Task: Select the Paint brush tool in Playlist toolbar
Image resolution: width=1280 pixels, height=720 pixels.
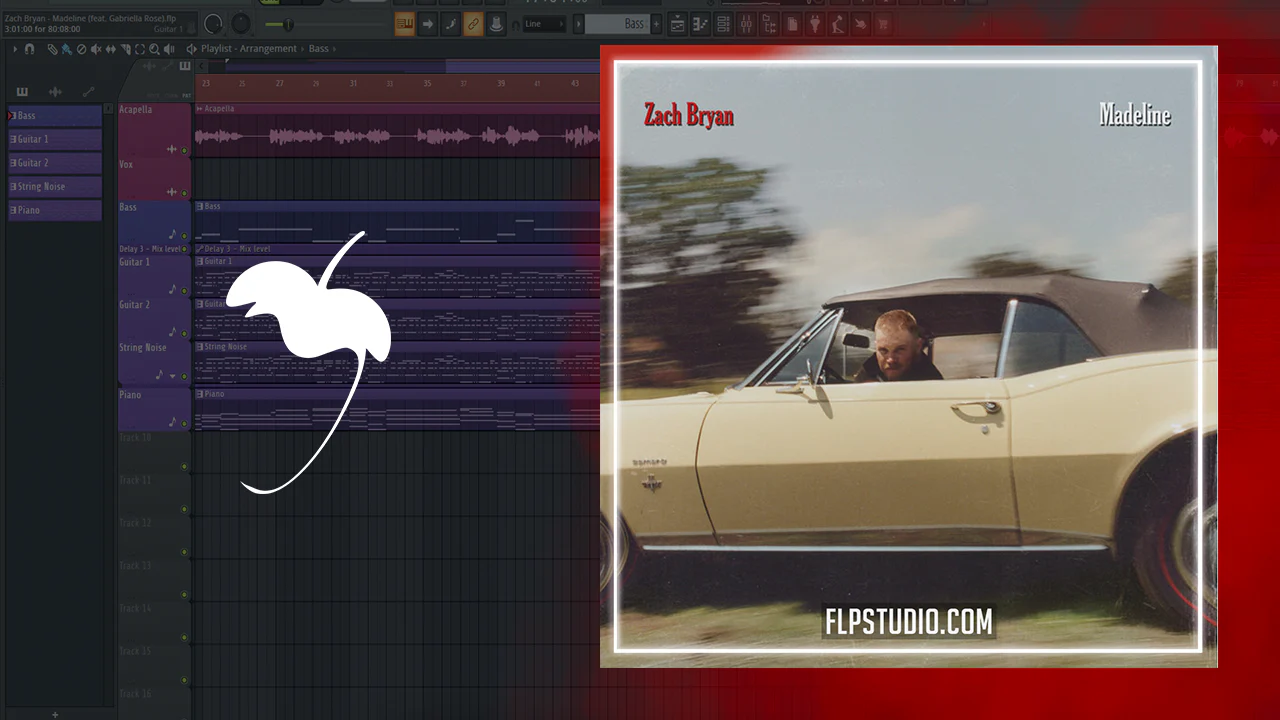Action: tap(66, 49)
